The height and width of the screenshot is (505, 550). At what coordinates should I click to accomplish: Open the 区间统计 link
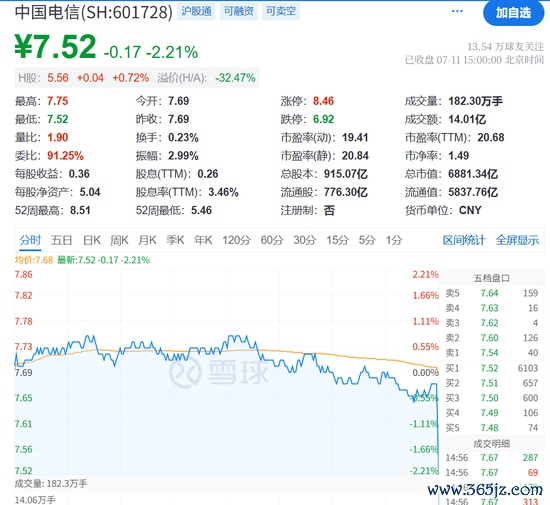point(464,240)
